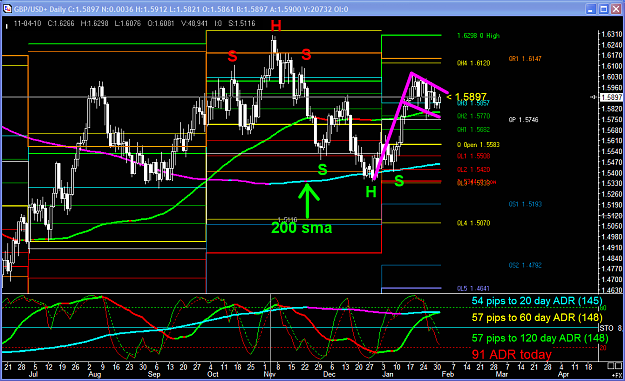Click the 'Feb' month label on time axis
The image size is (625, 381).
[x=448, y=375]
